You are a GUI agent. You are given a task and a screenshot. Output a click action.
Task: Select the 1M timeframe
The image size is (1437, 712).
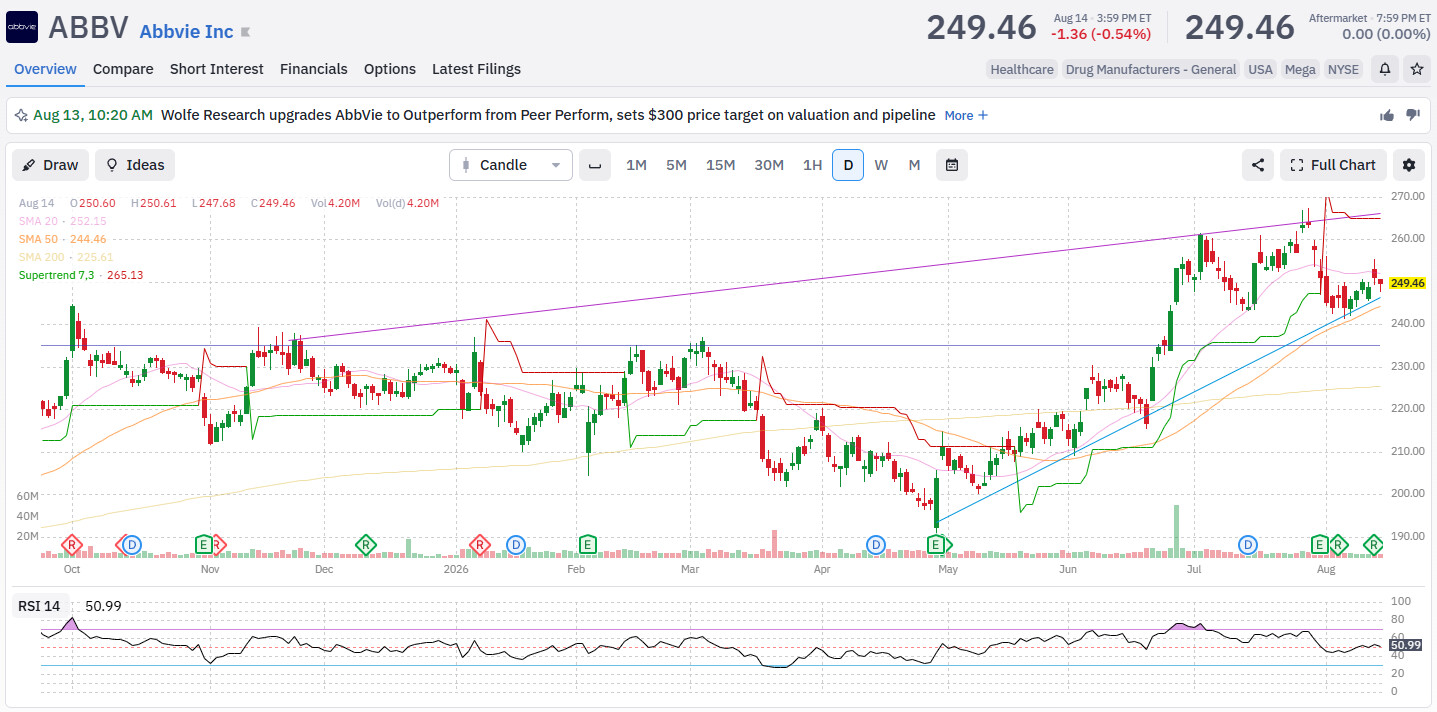point(636,165)
